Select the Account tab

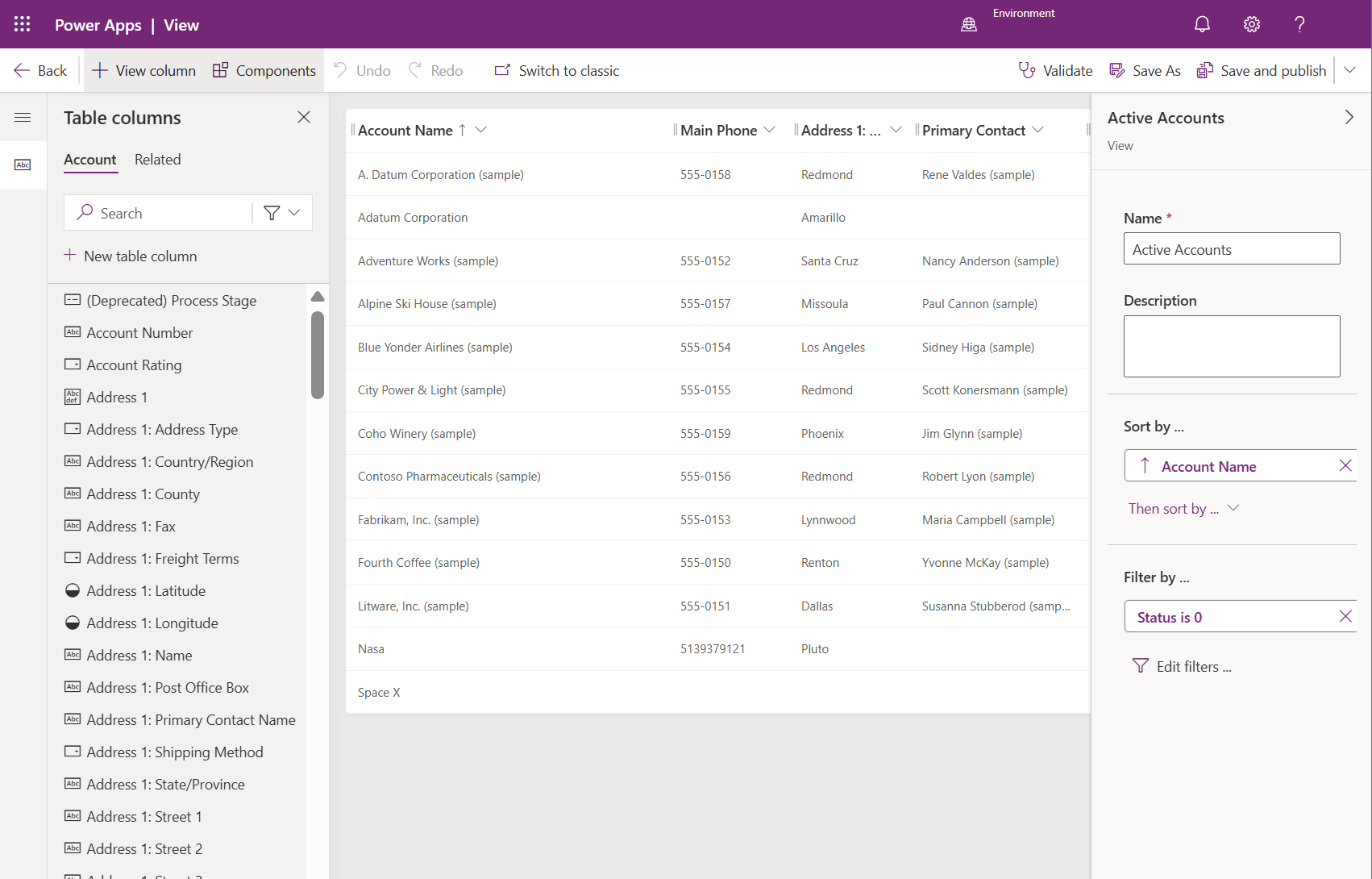(x=90, y=160)
